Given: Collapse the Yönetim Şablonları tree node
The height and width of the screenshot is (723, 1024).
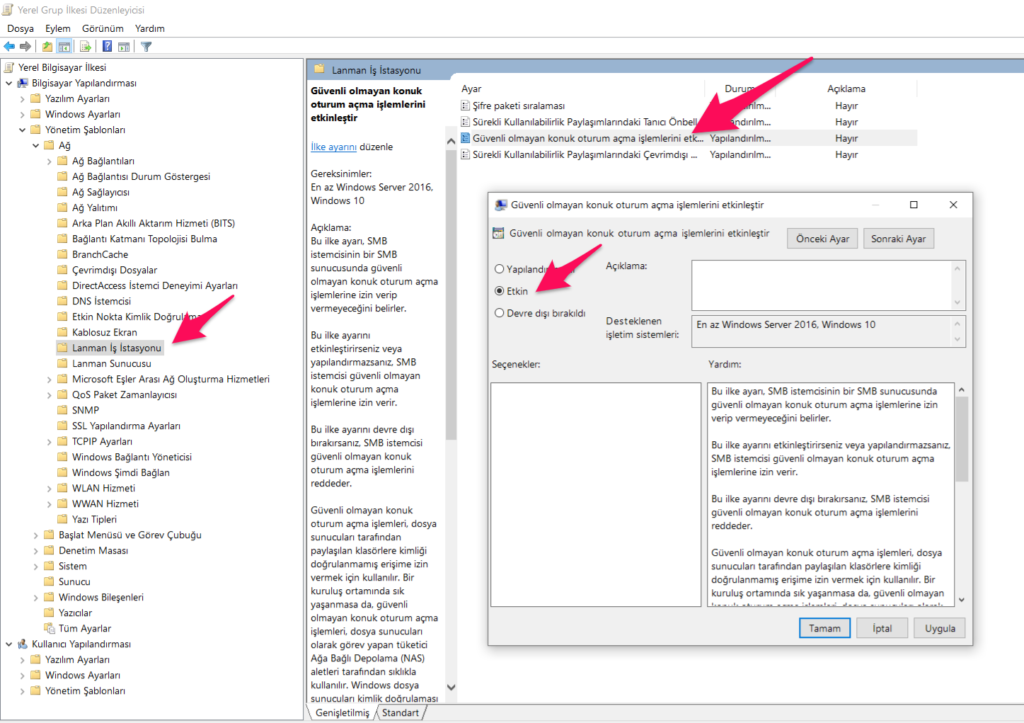Looking at the screenshot, I should 22,130.
